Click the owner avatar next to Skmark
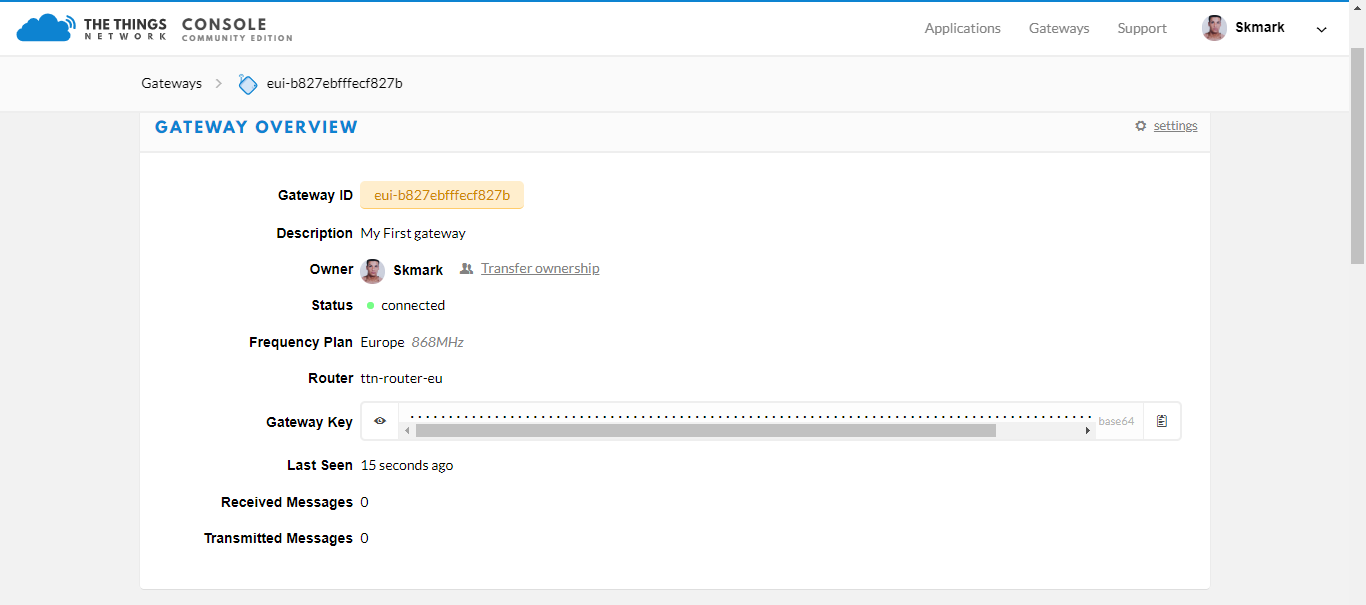 click(373, 271)
